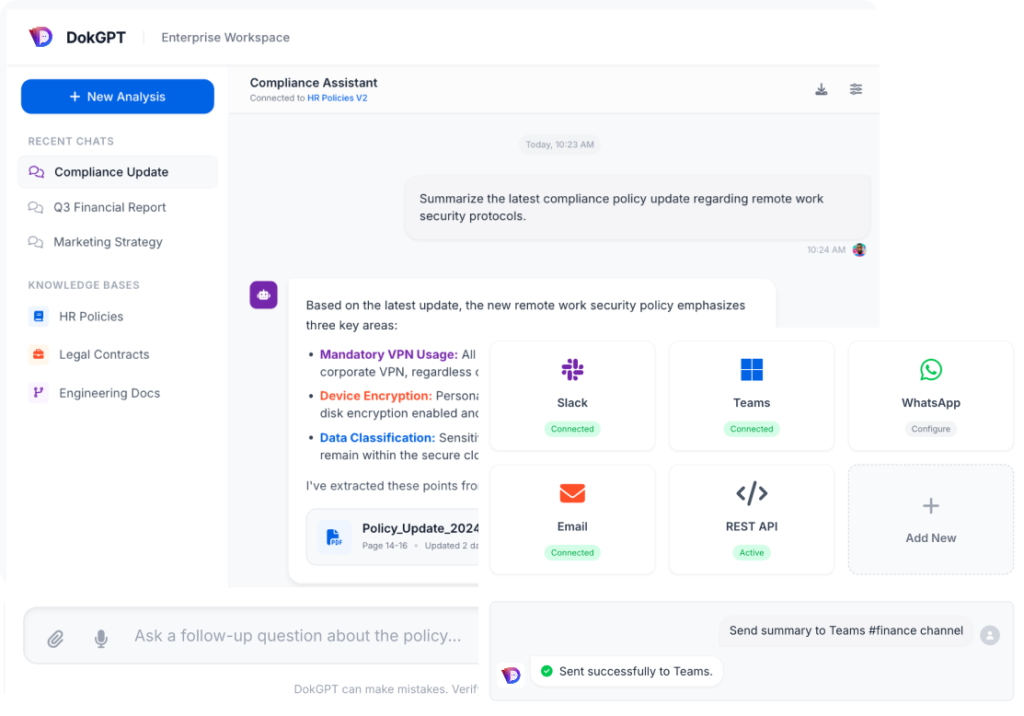The width and height of the screenshot is (1024, 716).
Task: Click the New Analysis button
Action: [x=117, y=97]
